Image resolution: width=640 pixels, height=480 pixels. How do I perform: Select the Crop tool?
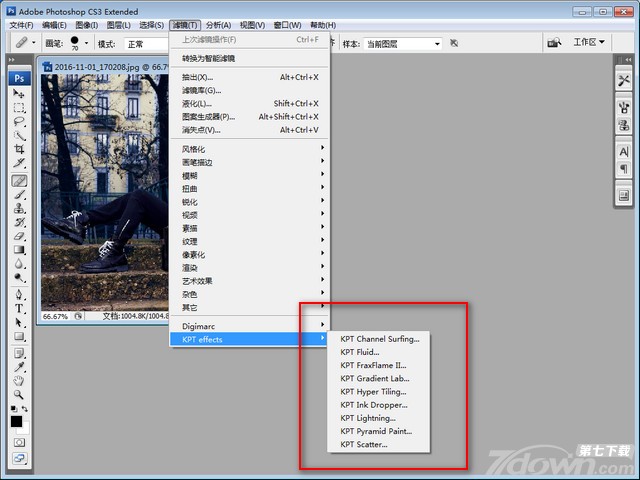coord(19,149)
